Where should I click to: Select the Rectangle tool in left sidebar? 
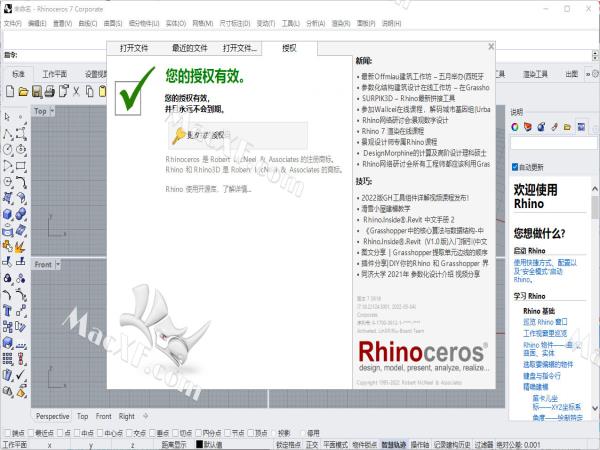[x=21, y=166]
